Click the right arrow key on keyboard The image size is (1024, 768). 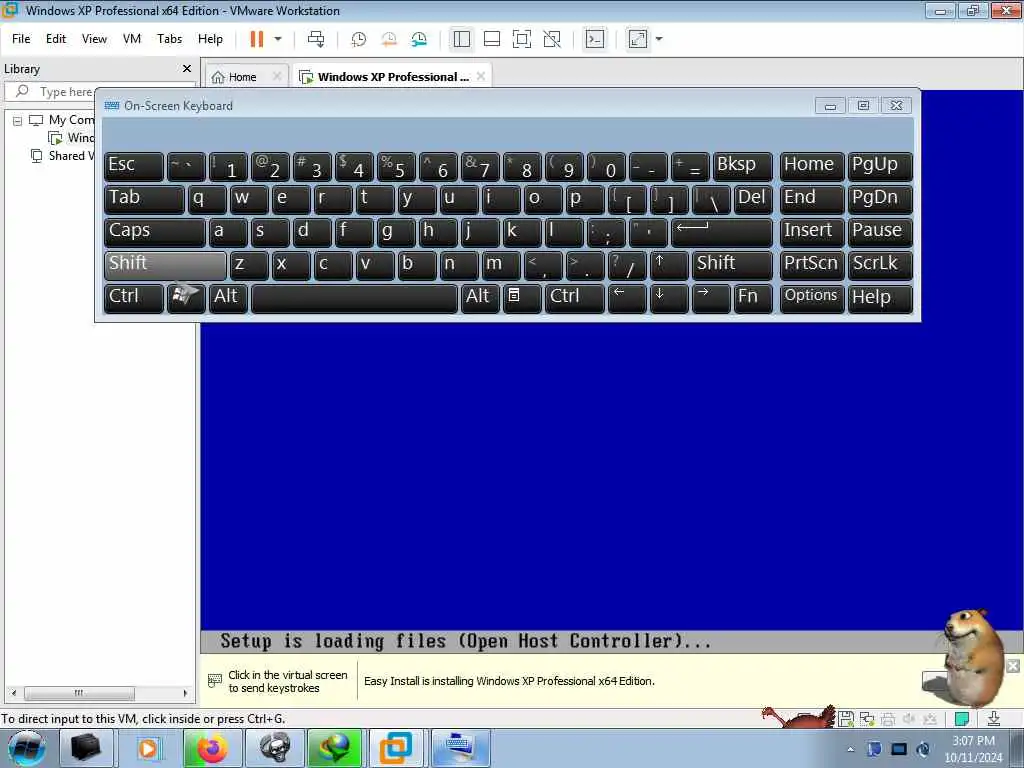[x=711, y=298]
